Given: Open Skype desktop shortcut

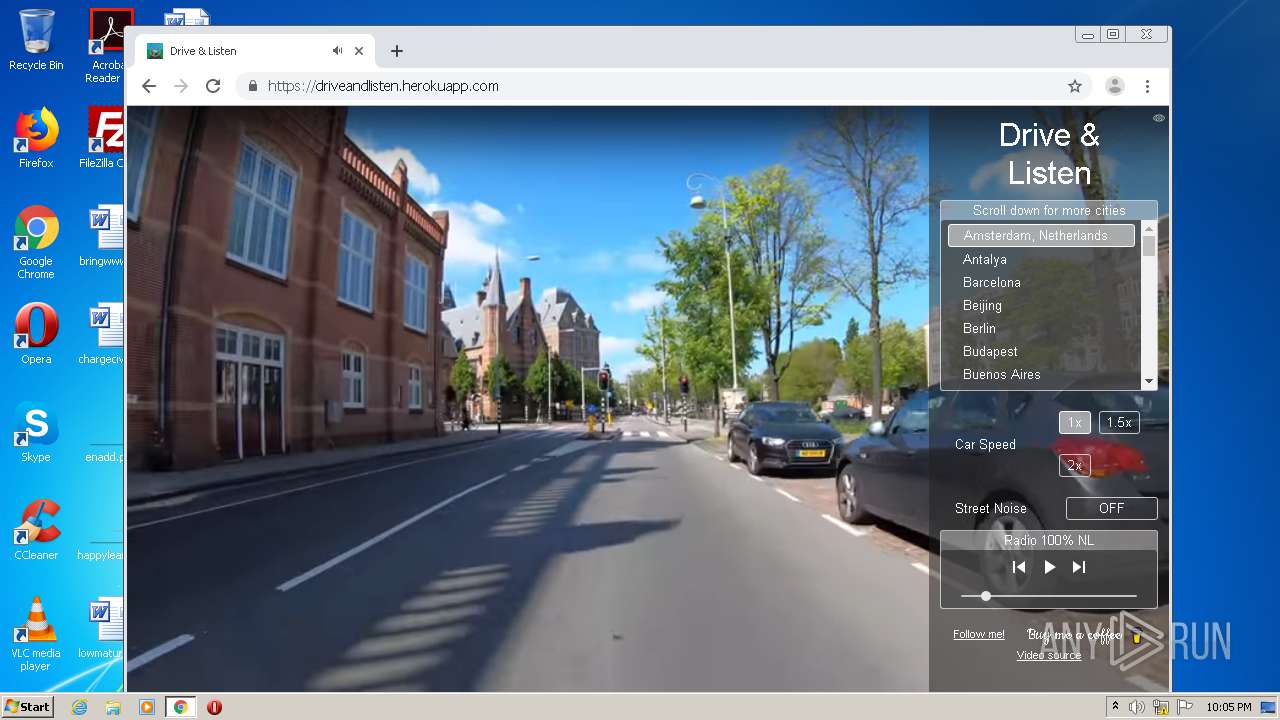Looking at the screenshot, I should click(x=36, y=432).
